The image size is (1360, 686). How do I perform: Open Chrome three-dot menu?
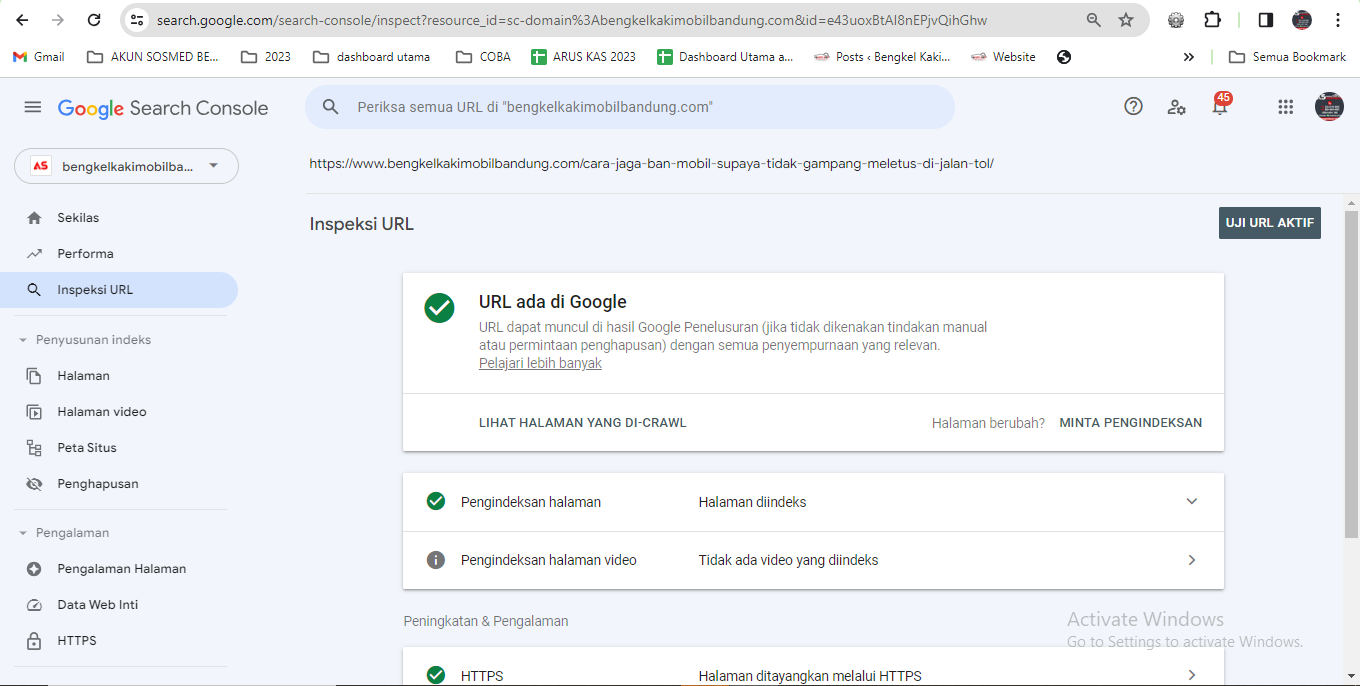click(1338, 20)
